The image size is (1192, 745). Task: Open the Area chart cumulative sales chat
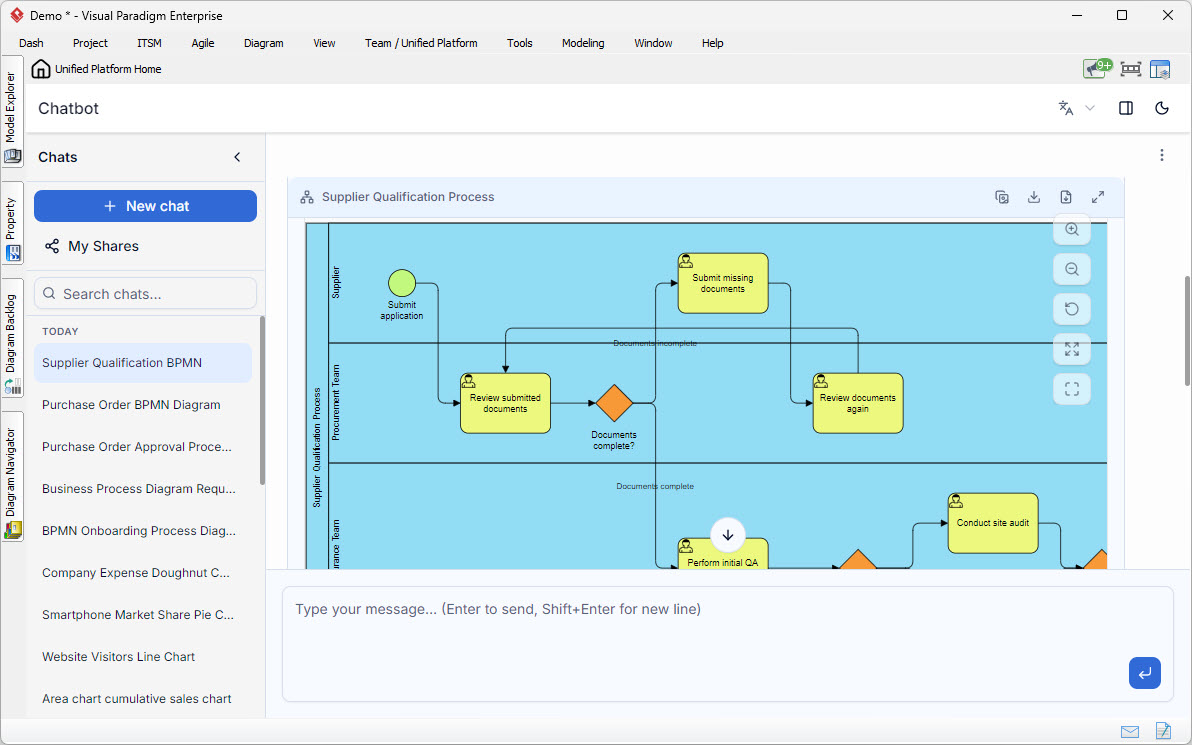143,699
